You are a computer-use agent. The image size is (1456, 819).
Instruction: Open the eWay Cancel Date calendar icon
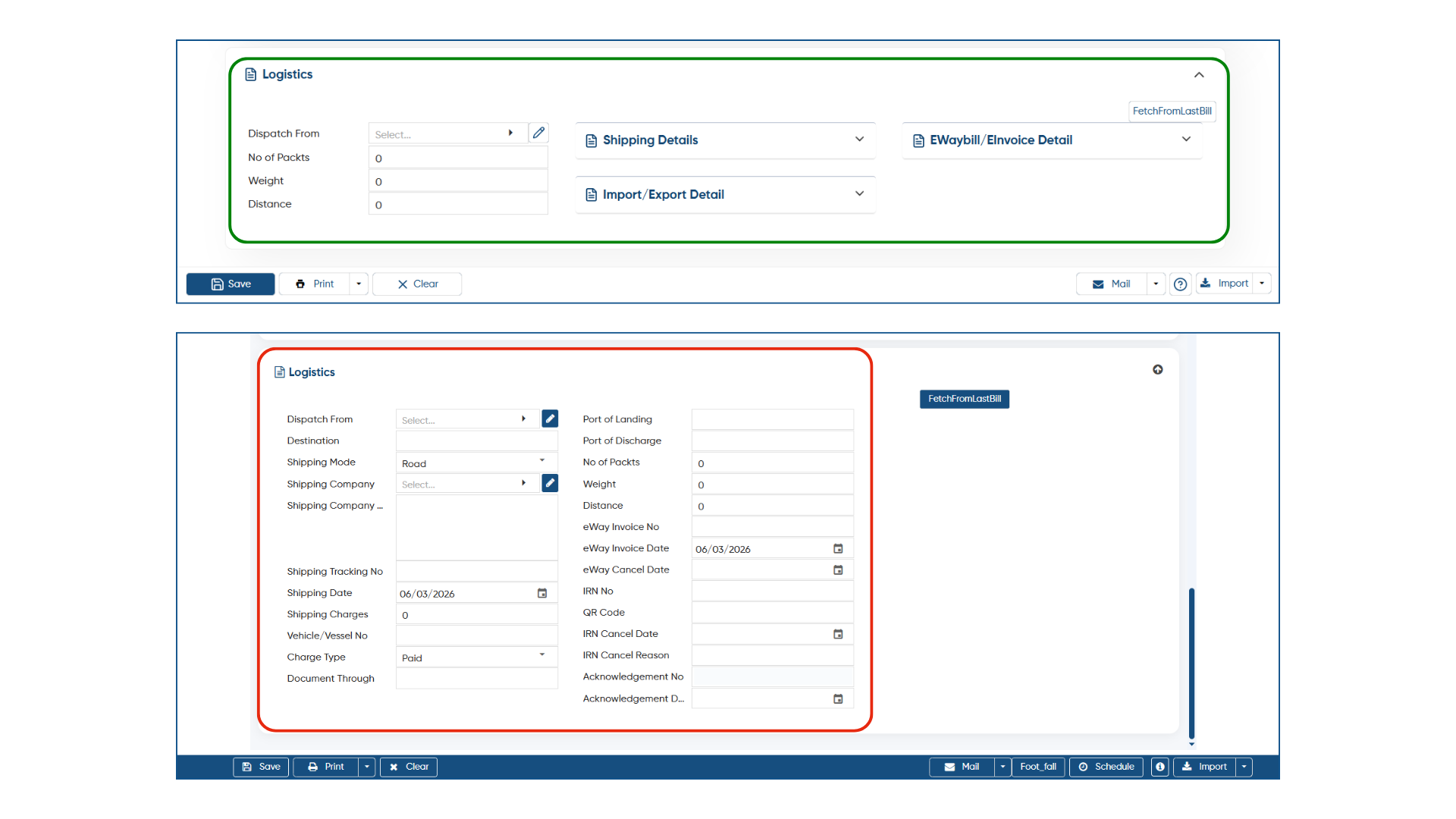tap(838, 570)
